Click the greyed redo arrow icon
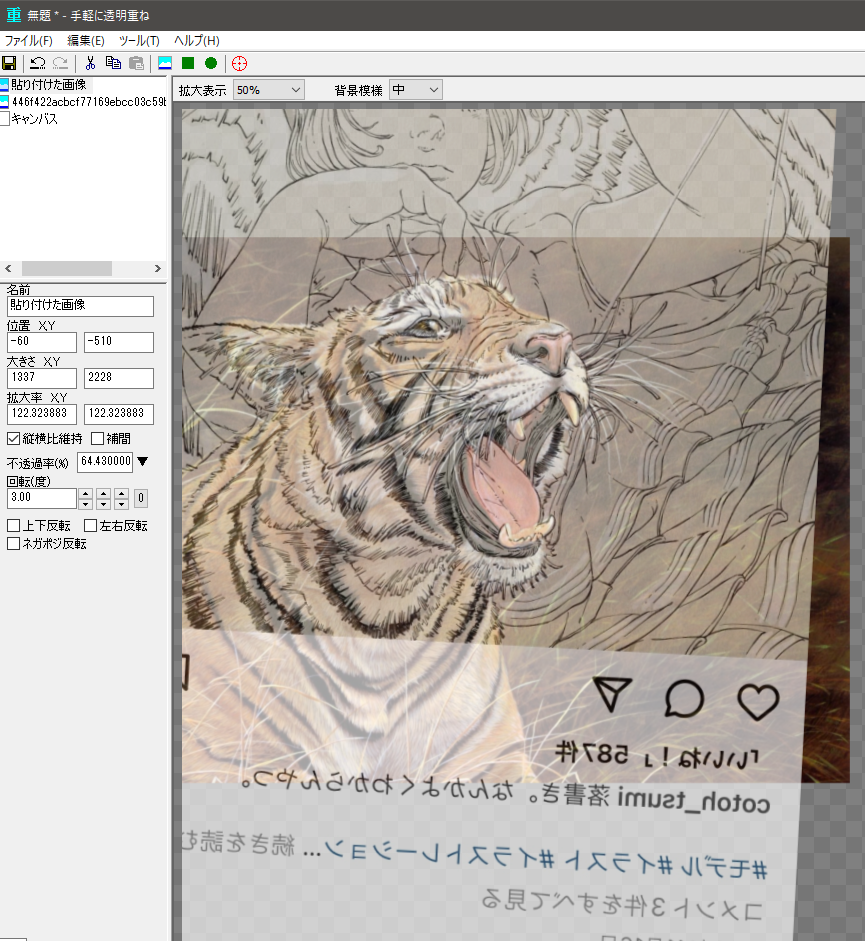865x941 pixels. (x=60, y=63)
